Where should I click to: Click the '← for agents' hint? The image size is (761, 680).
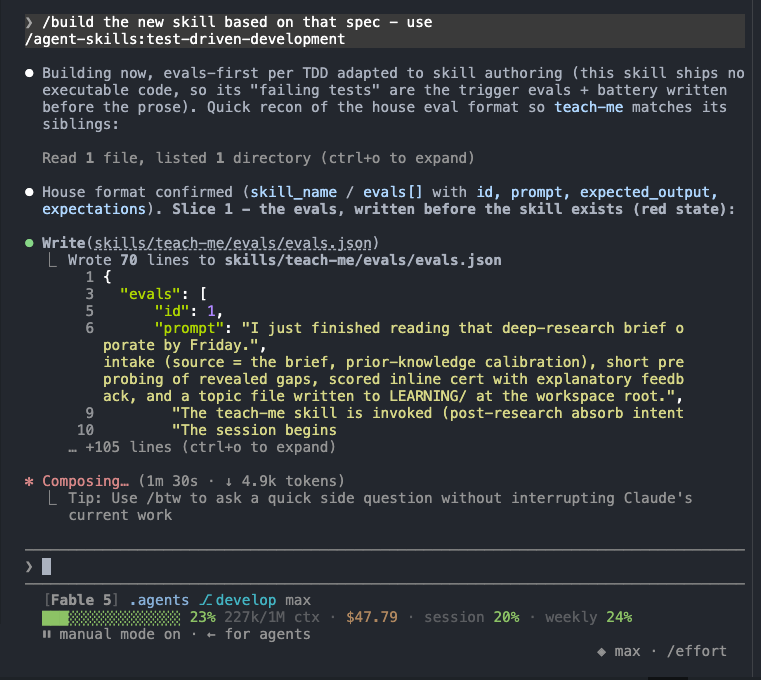point(258,634)
